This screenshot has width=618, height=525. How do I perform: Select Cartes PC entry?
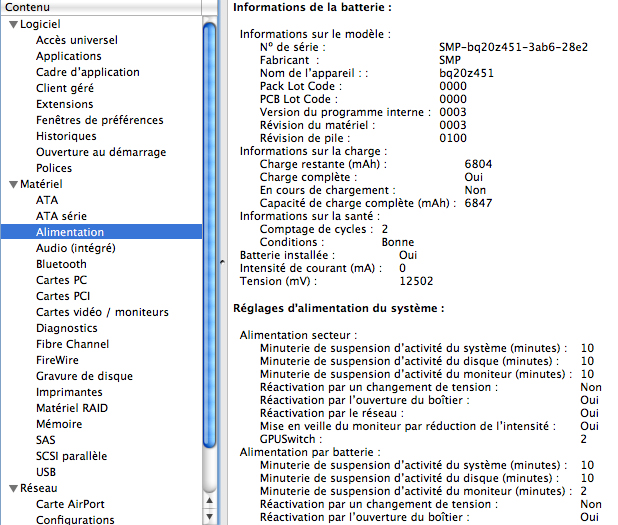click(61, 280)
